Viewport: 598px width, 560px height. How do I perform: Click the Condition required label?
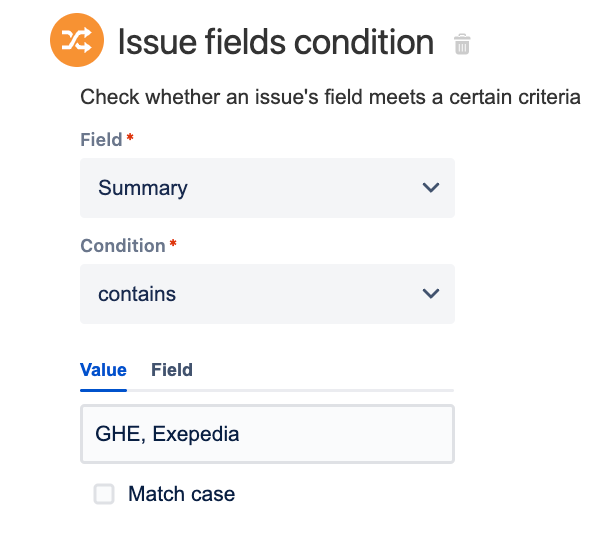coord(123,246)
